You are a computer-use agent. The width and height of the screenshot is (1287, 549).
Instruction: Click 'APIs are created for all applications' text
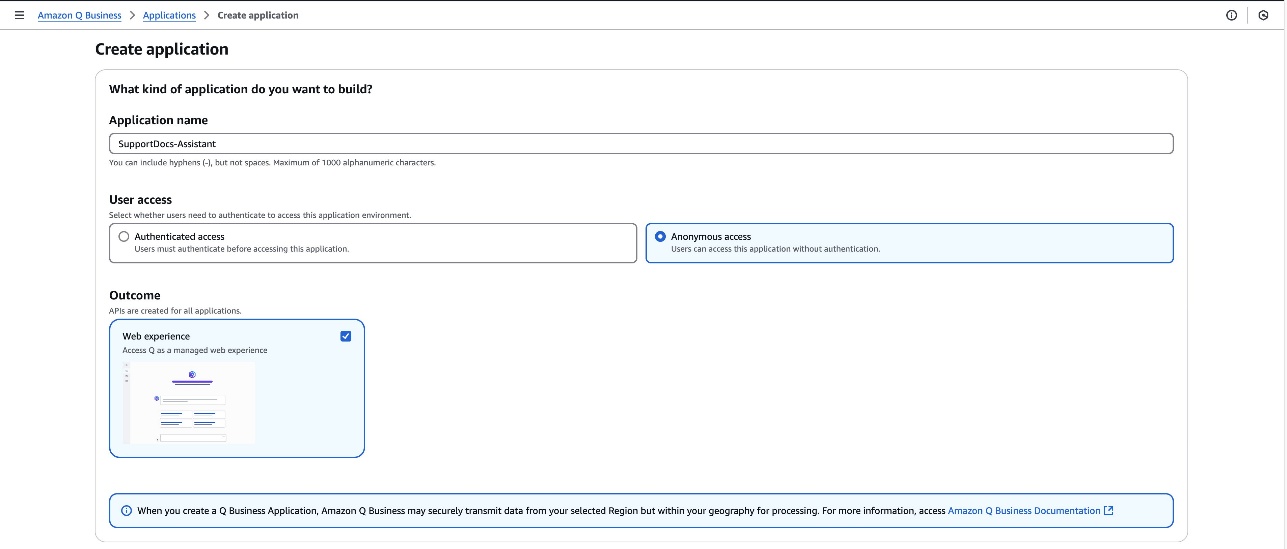click(x=175, y=311)
